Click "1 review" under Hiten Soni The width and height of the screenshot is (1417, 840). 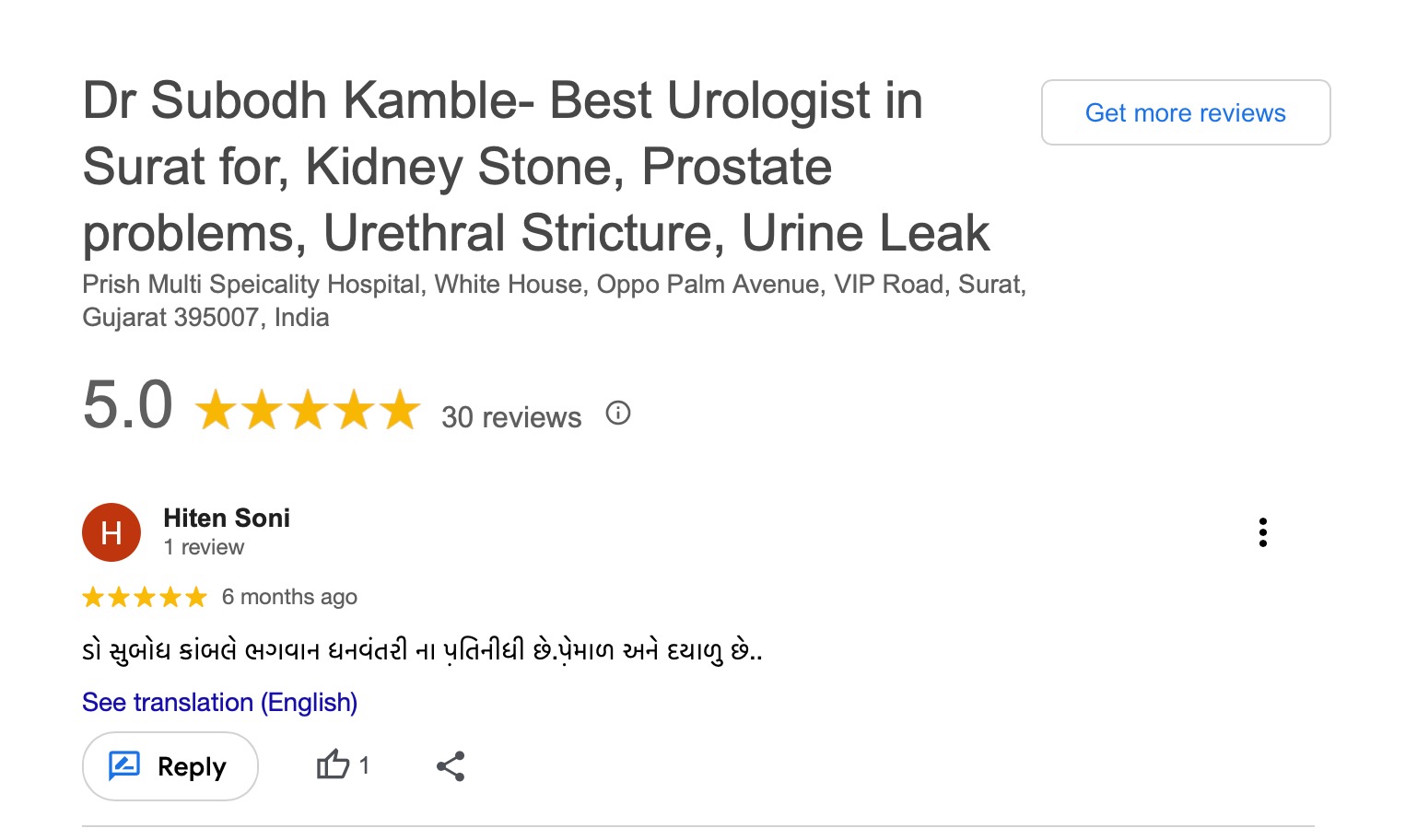[204, 547]
